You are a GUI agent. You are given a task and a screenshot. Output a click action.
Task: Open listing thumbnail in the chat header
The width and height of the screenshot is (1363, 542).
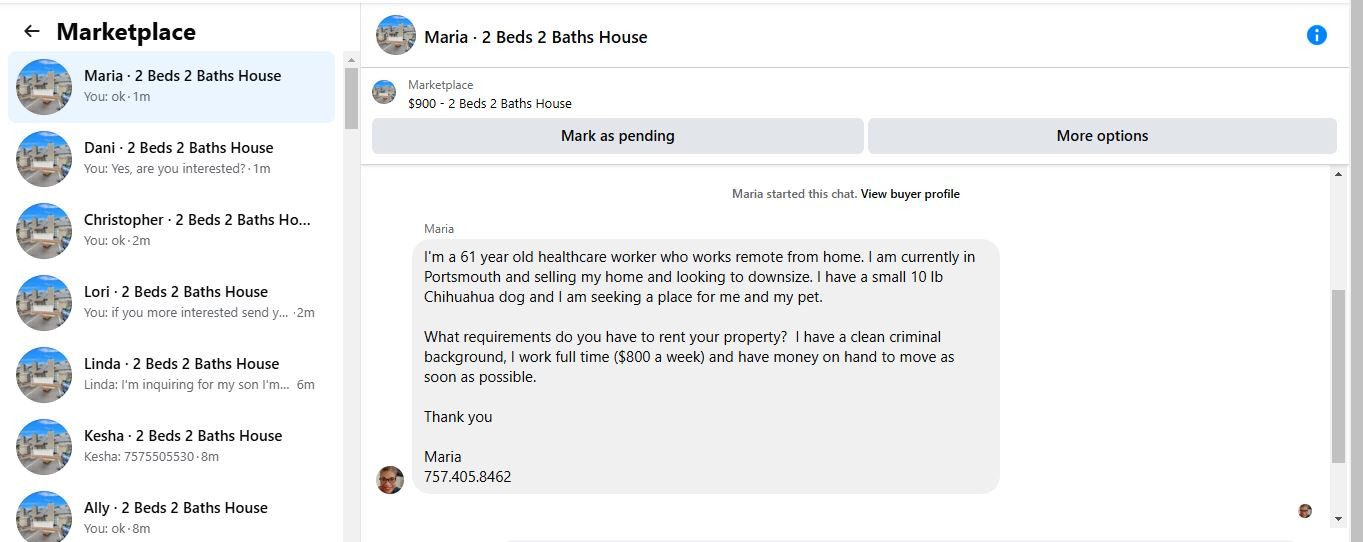(396, 35)
